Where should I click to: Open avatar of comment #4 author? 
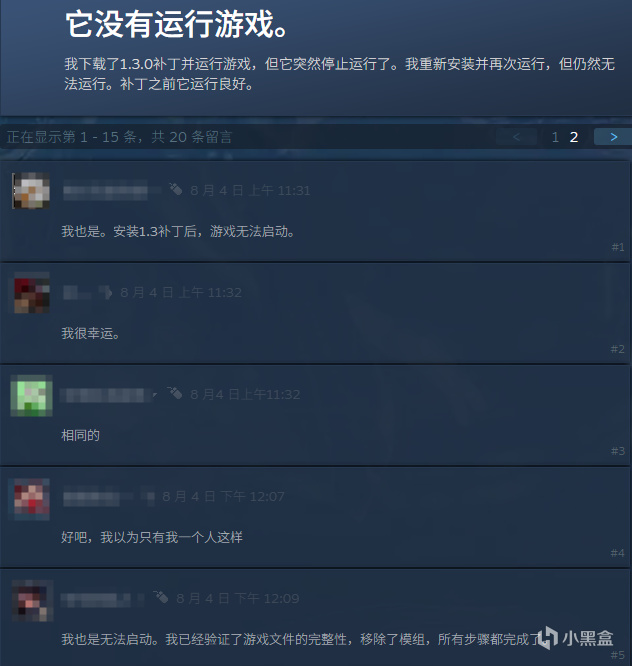point(31,499)
